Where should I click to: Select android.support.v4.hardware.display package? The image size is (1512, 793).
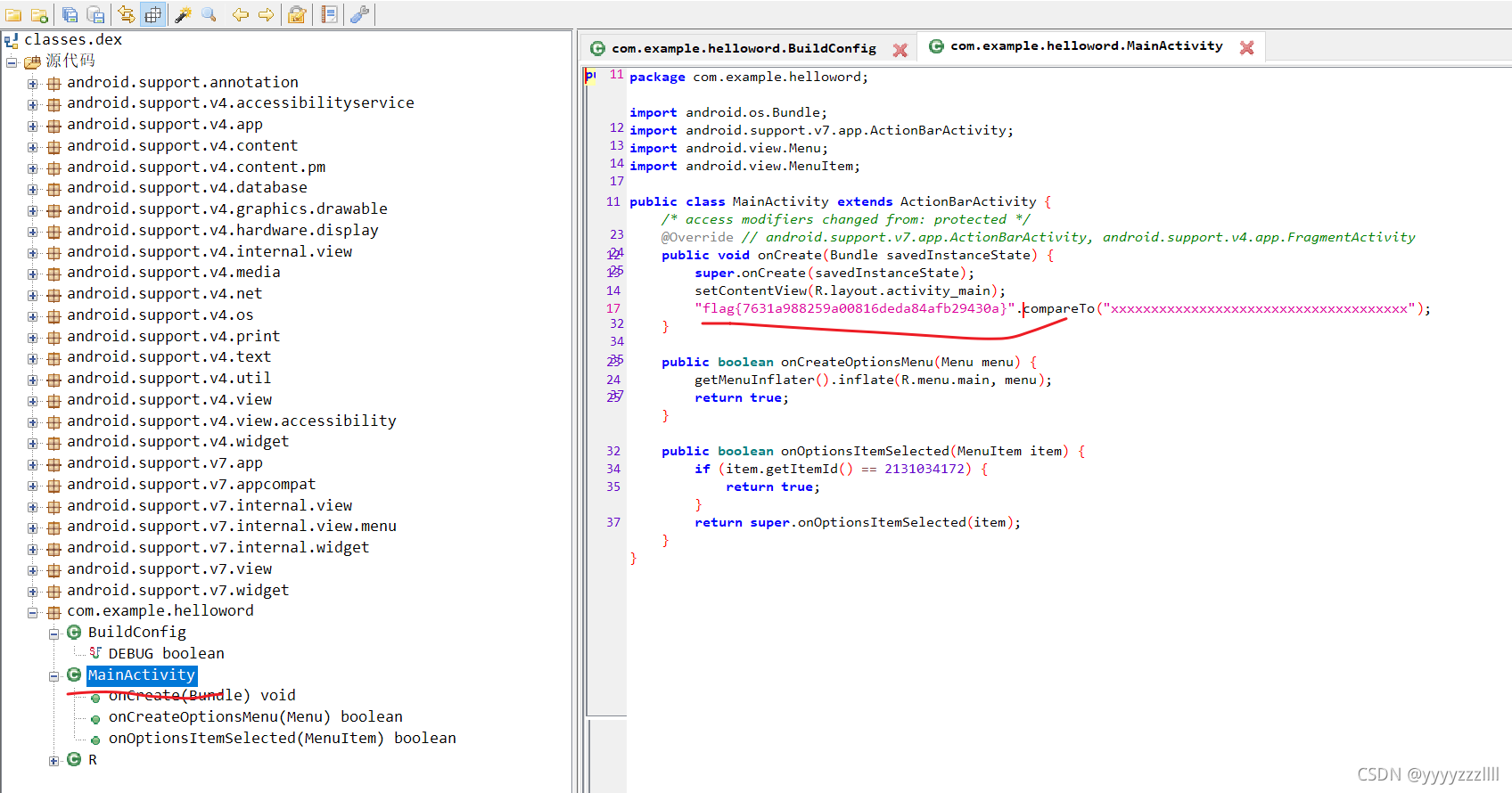(223, 230)
